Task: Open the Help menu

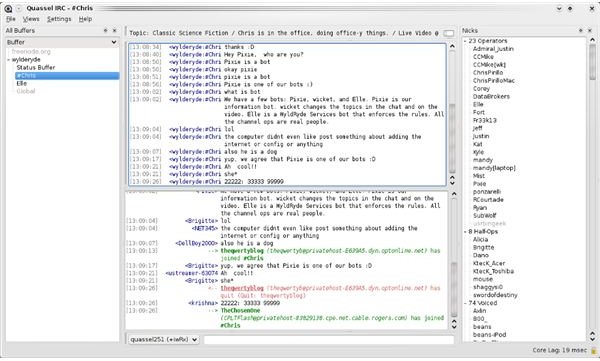Action: [x=85, y=19]
